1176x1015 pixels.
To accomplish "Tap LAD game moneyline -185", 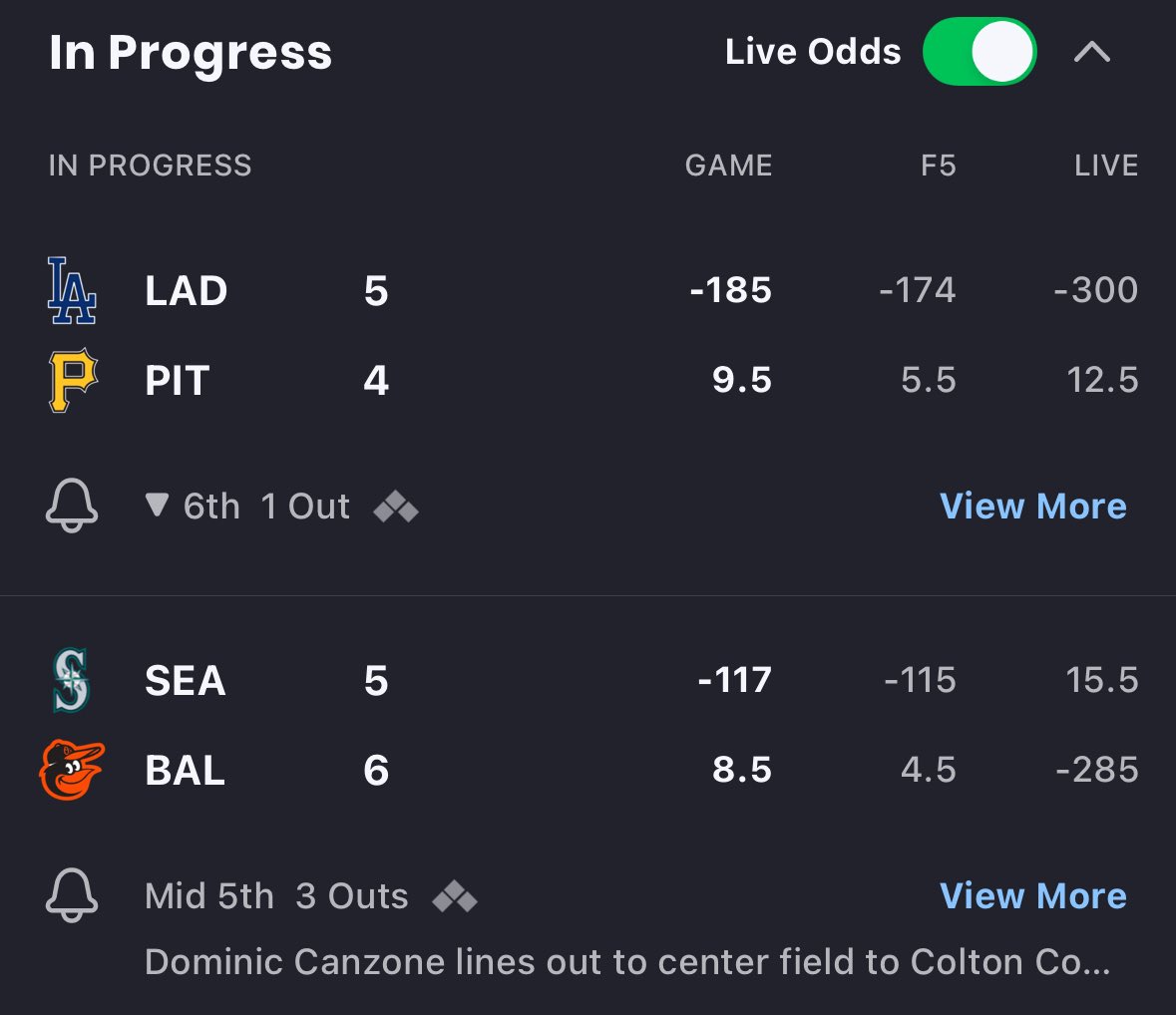I will (730, 290).
